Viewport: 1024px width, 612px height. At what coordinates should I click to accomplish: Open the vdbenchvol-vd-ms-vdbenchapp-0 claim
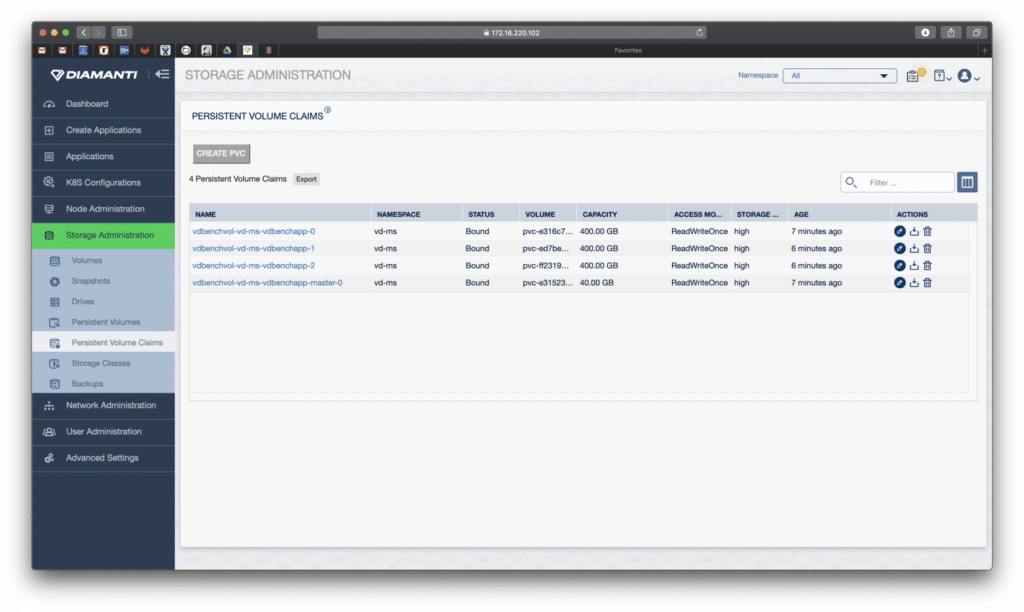(x=253, y=231)
